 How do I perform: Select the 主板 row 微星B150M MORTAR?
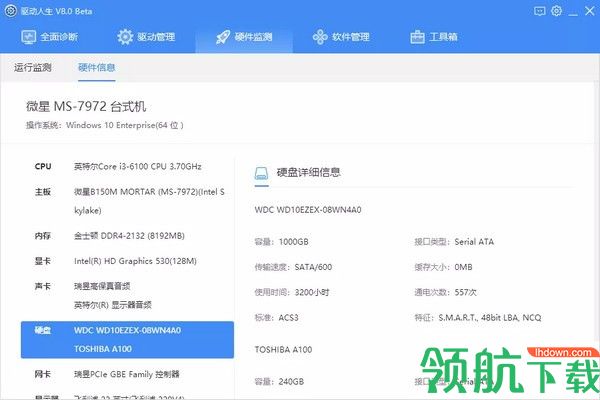(127, 201)
